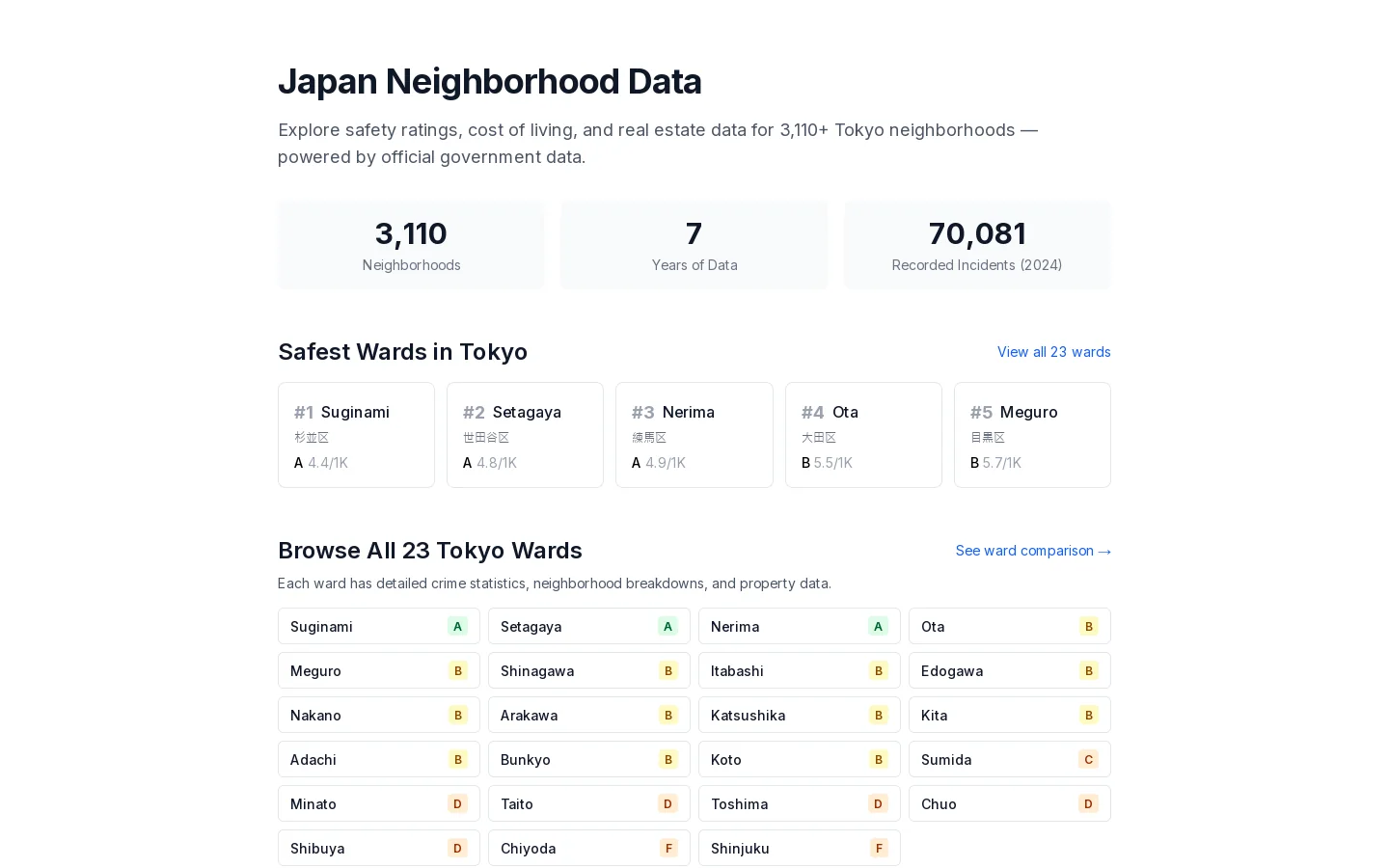View the Chiyoda ward entry

(x=589, y=848)
